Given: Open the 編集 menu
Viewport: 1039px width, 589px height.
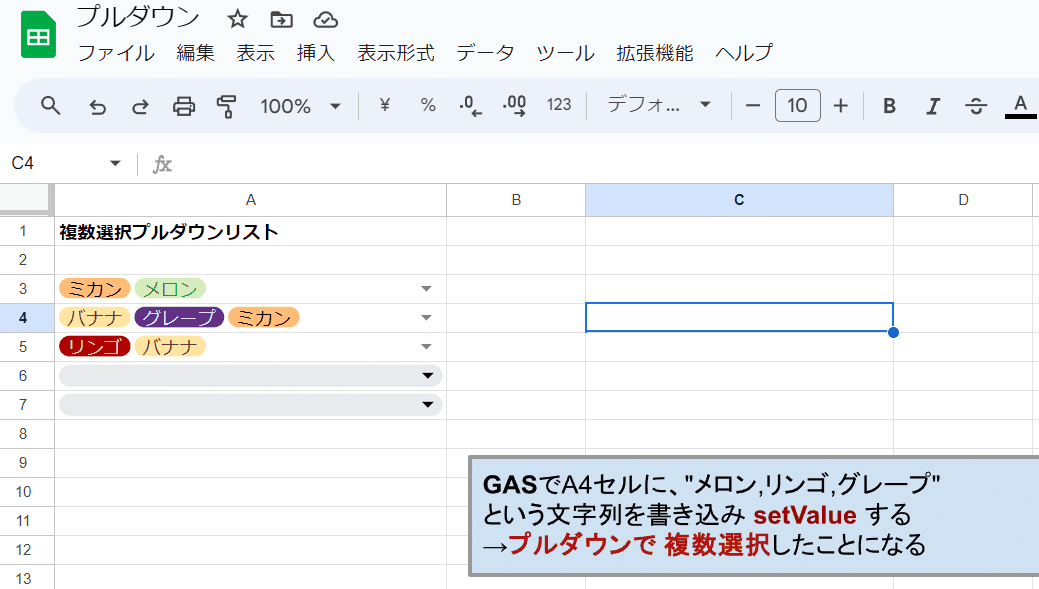Looking at the screenshot, I should coord(195,53).
